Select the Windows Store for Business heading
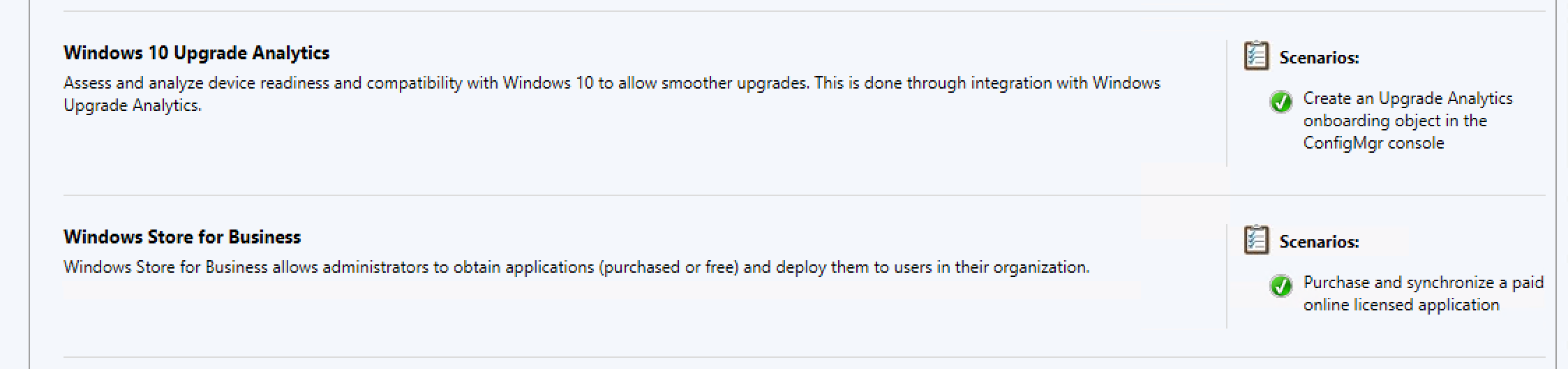The width and height of the screenshot is (1568, 369). [x=182, y=237]
